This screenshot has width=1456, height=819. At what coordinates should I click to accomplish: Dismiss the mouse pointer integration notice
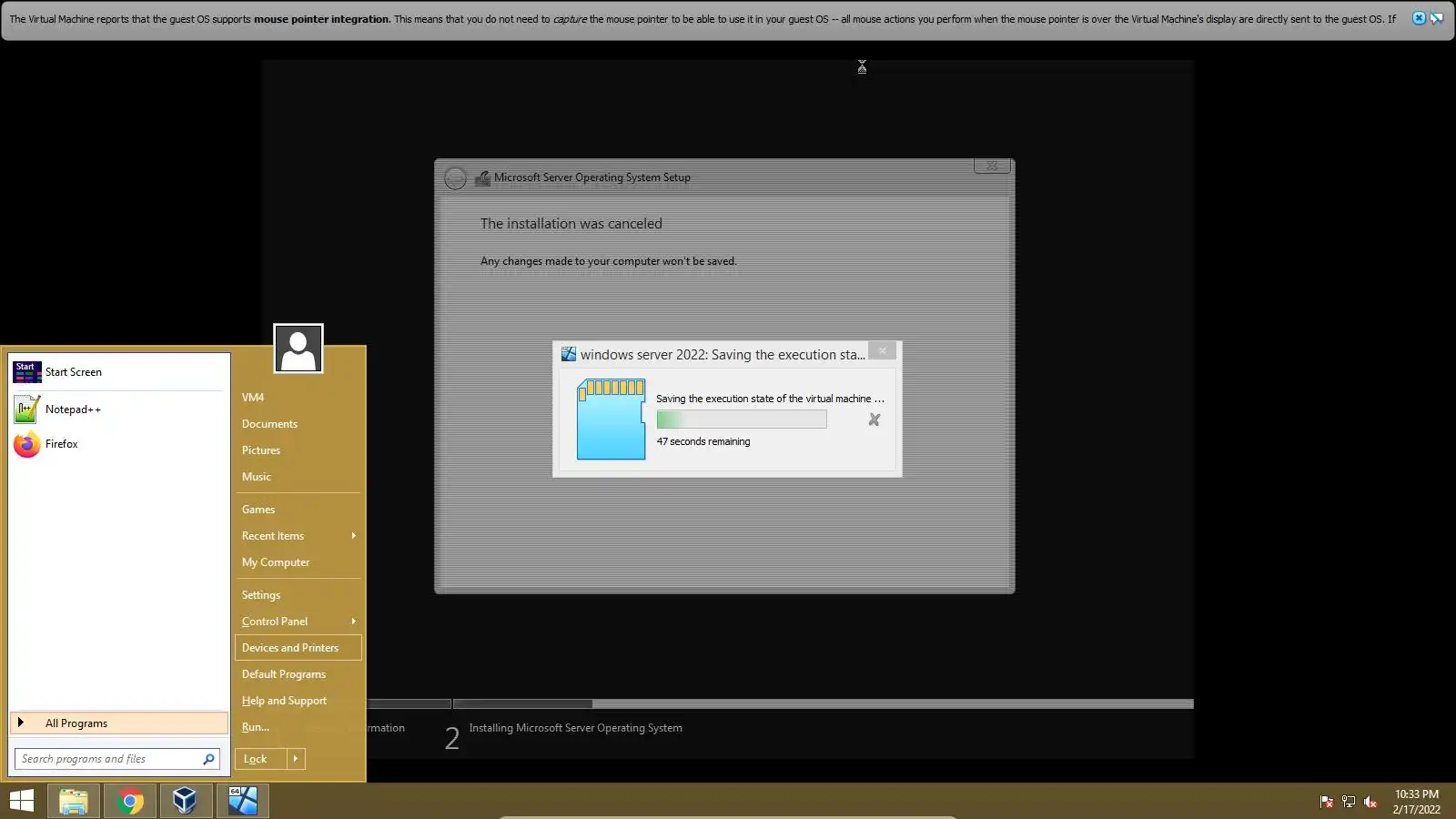pyautogui.click(x=1419, y=18)
